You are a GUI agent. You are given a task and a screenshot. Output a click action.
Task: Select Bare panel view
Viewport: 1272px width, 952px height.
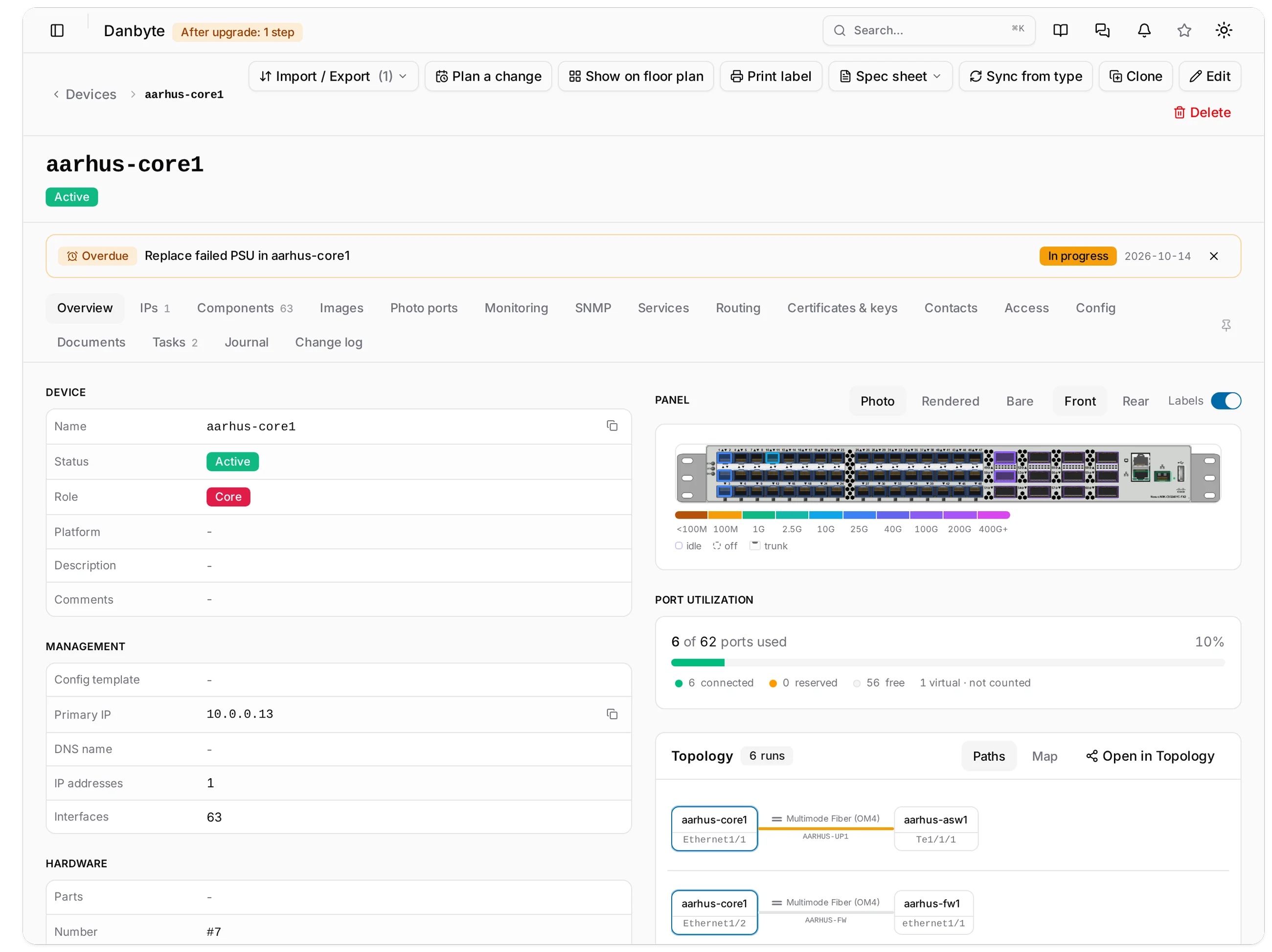point(1020,401)
